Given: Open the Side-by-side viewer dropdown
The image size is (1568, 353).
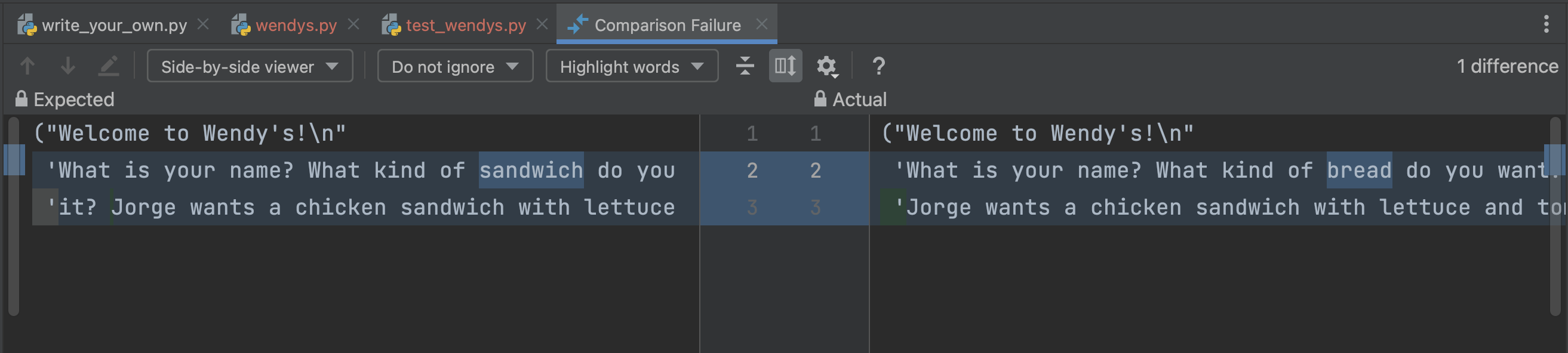Looking at the screenshot, I should (250, 66).
